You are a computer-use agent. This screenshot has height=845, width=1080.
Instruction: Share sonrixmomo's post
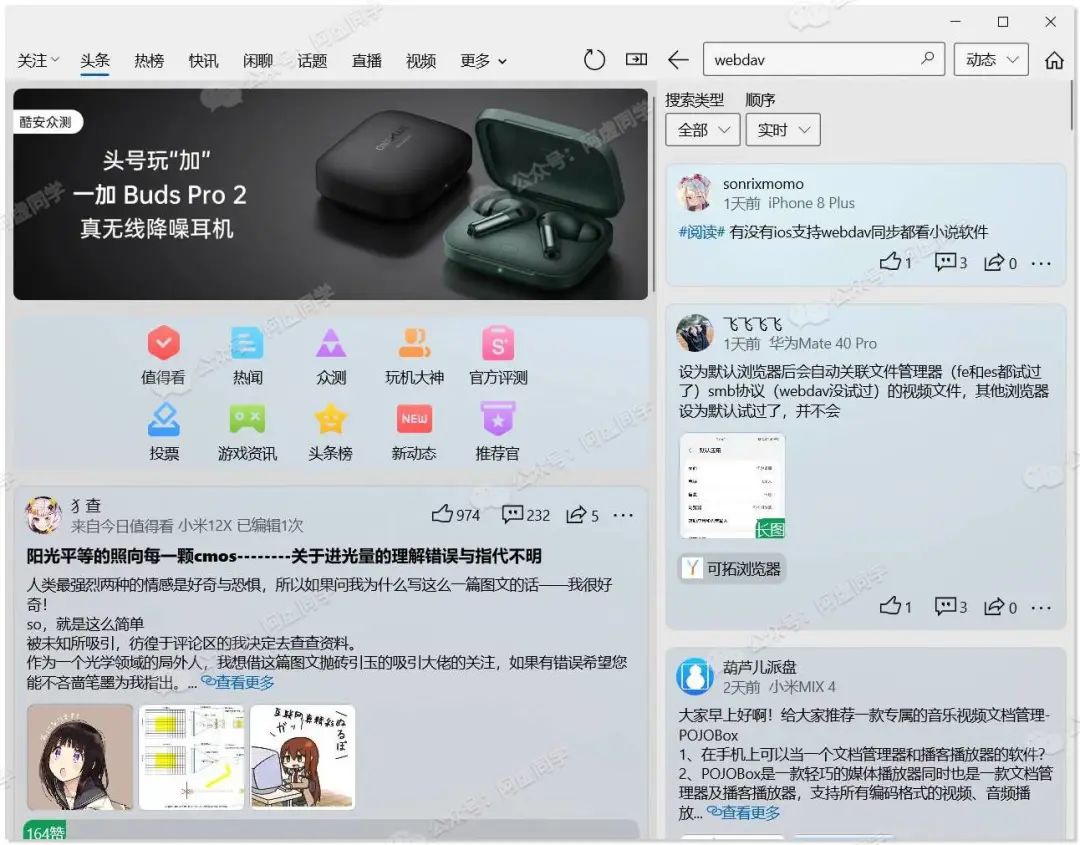[1000, 262]
